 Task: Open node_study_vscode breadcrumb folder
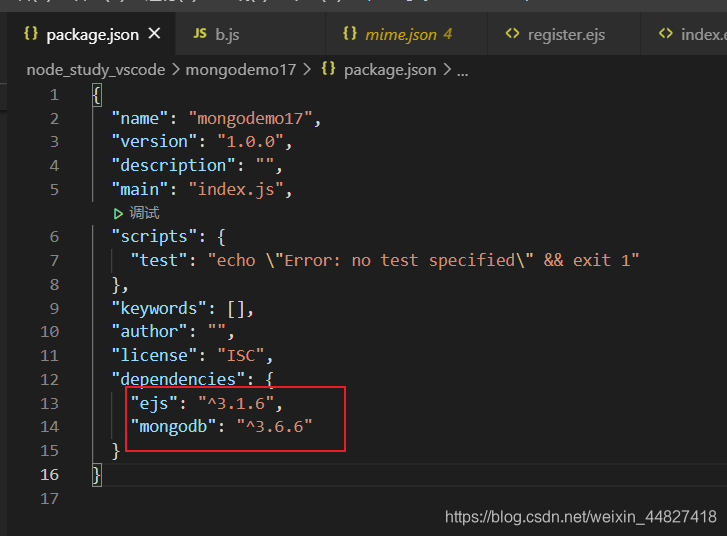(96, 70)
